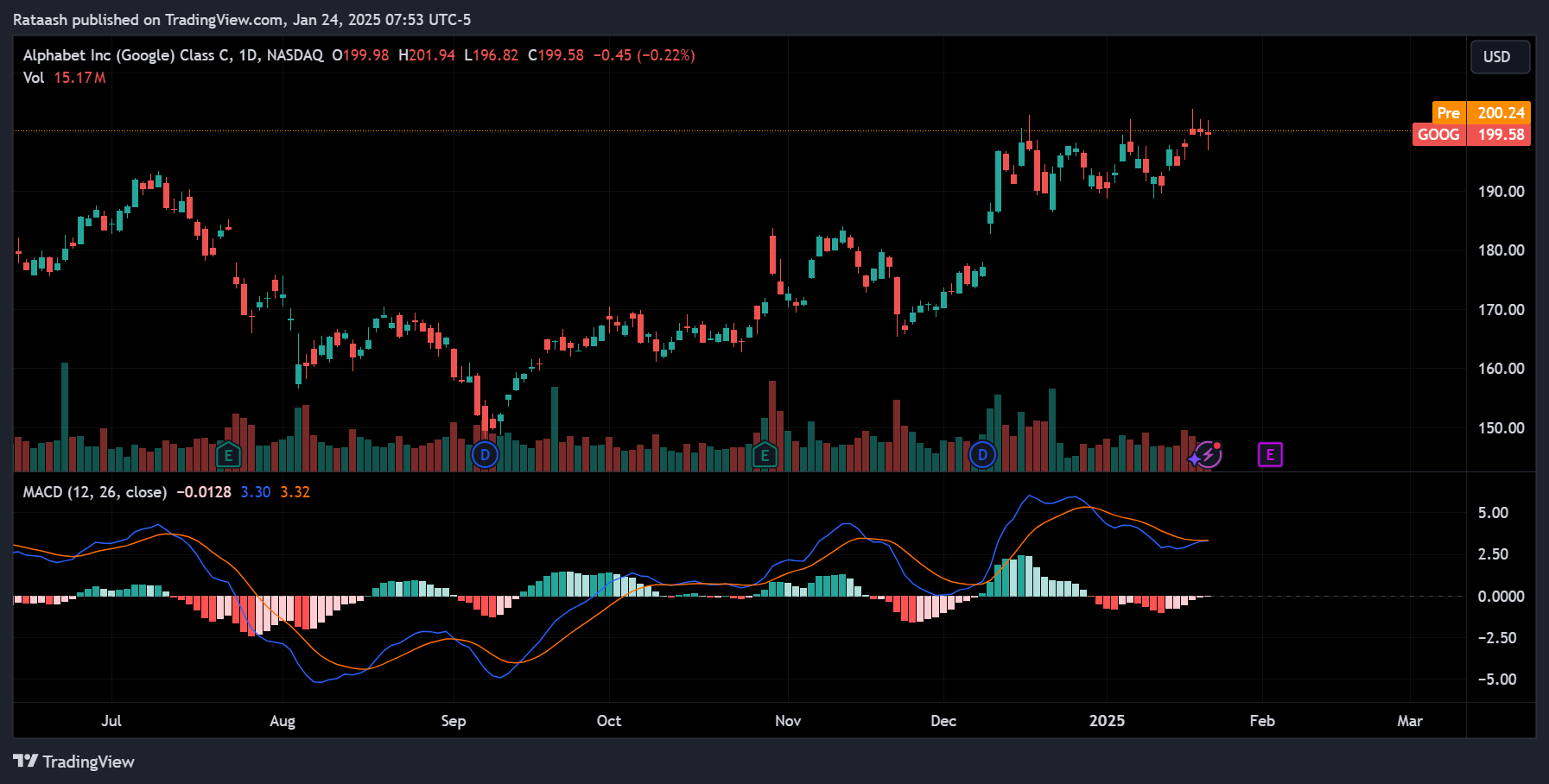Click the MACD (12, 26, close) indicator legend

(95, 492)
